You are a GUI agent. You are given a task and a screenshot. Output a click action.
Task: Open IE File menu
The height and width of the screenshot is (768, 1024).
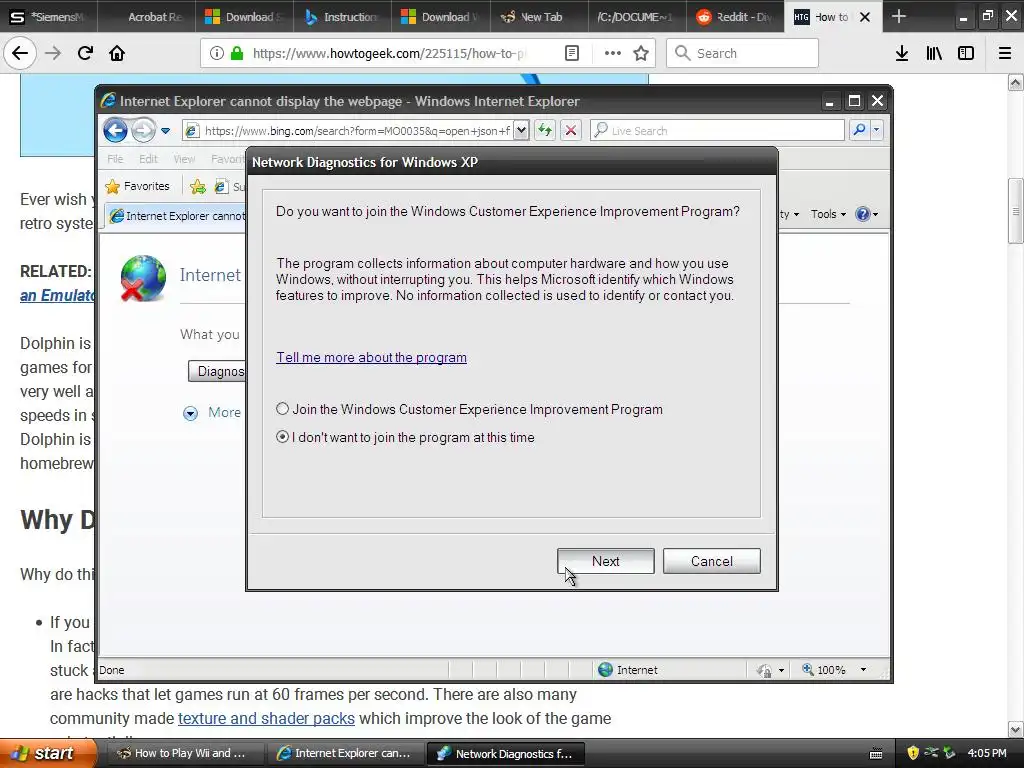[115, 159]
